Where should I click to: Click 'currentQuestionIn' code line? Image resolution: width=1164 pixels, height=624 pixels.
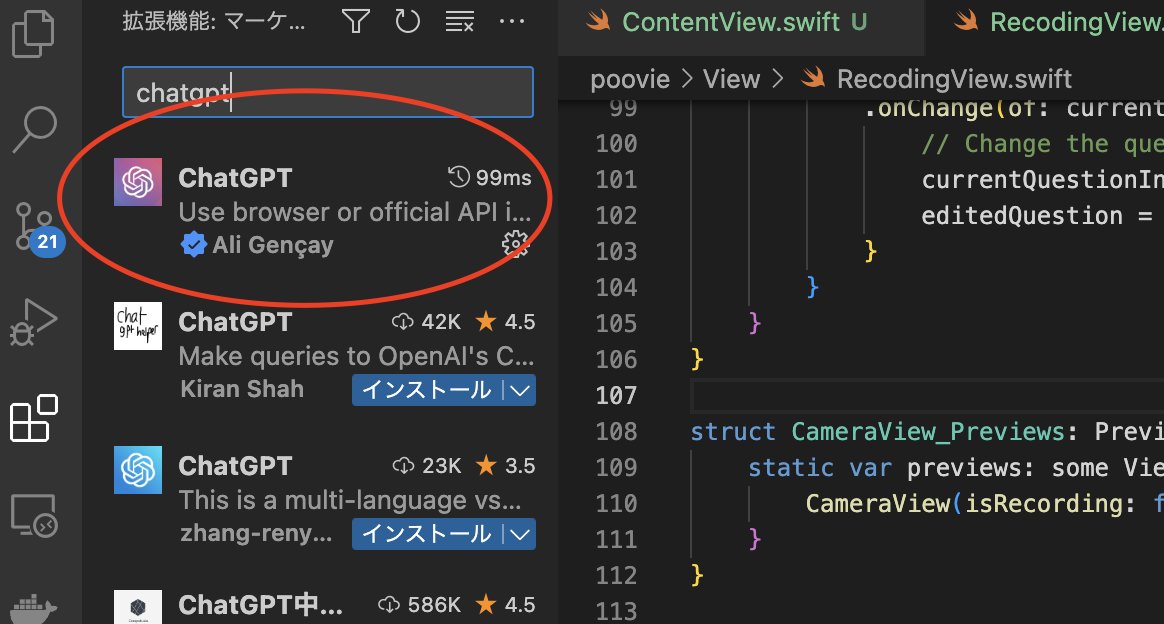1042,179
